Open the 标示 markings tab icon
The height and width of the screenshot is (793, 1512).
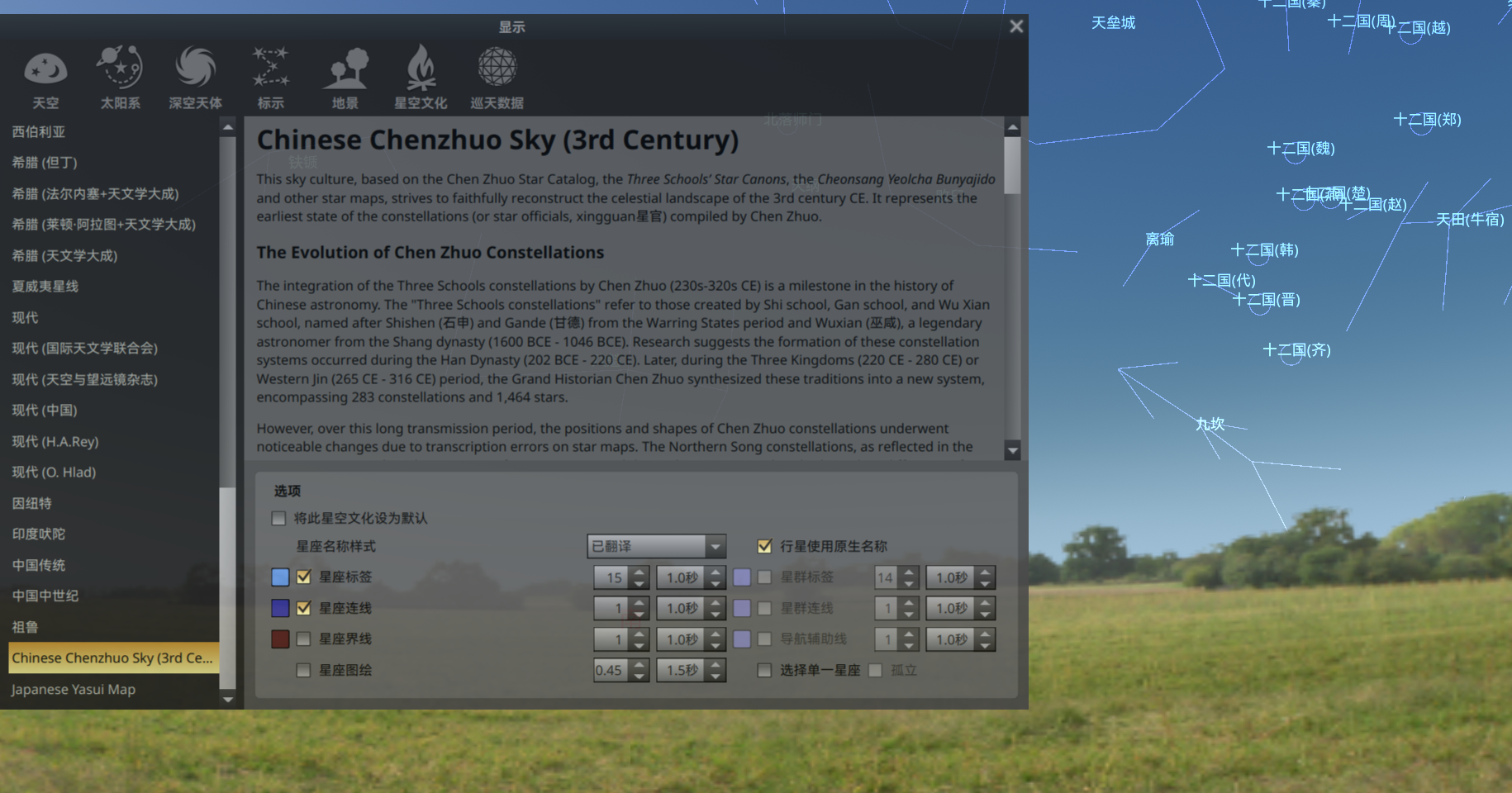[x=271, y=78]
